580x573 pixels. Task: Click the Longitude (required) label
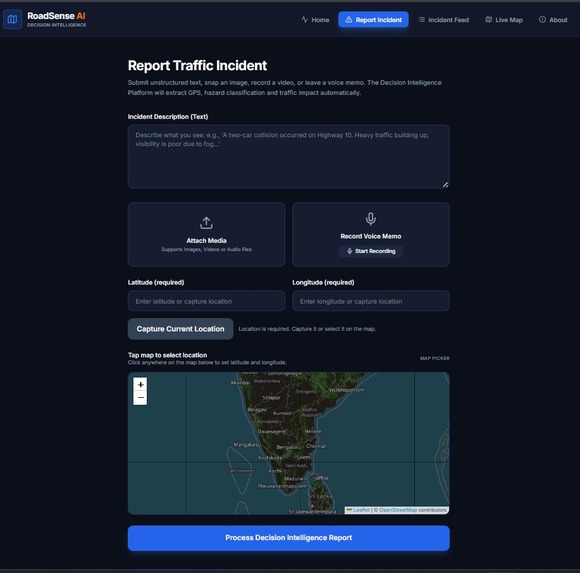pyautogui.click(x=323, y=282)
